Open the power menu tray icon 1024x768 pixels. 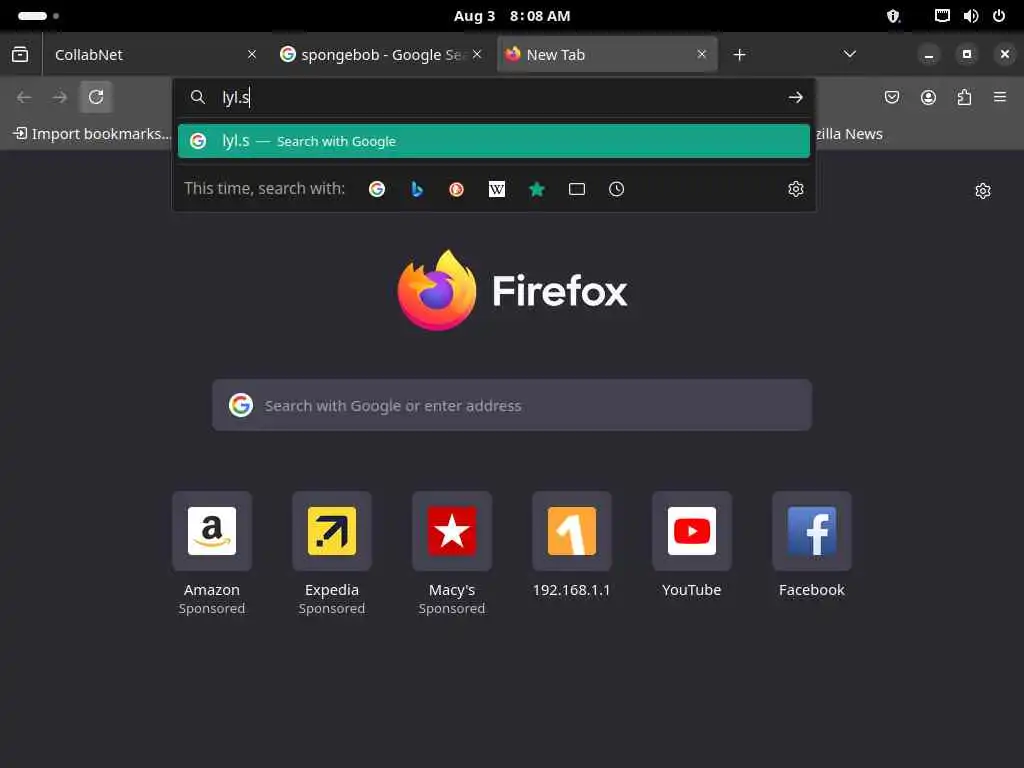click(999, 16)
